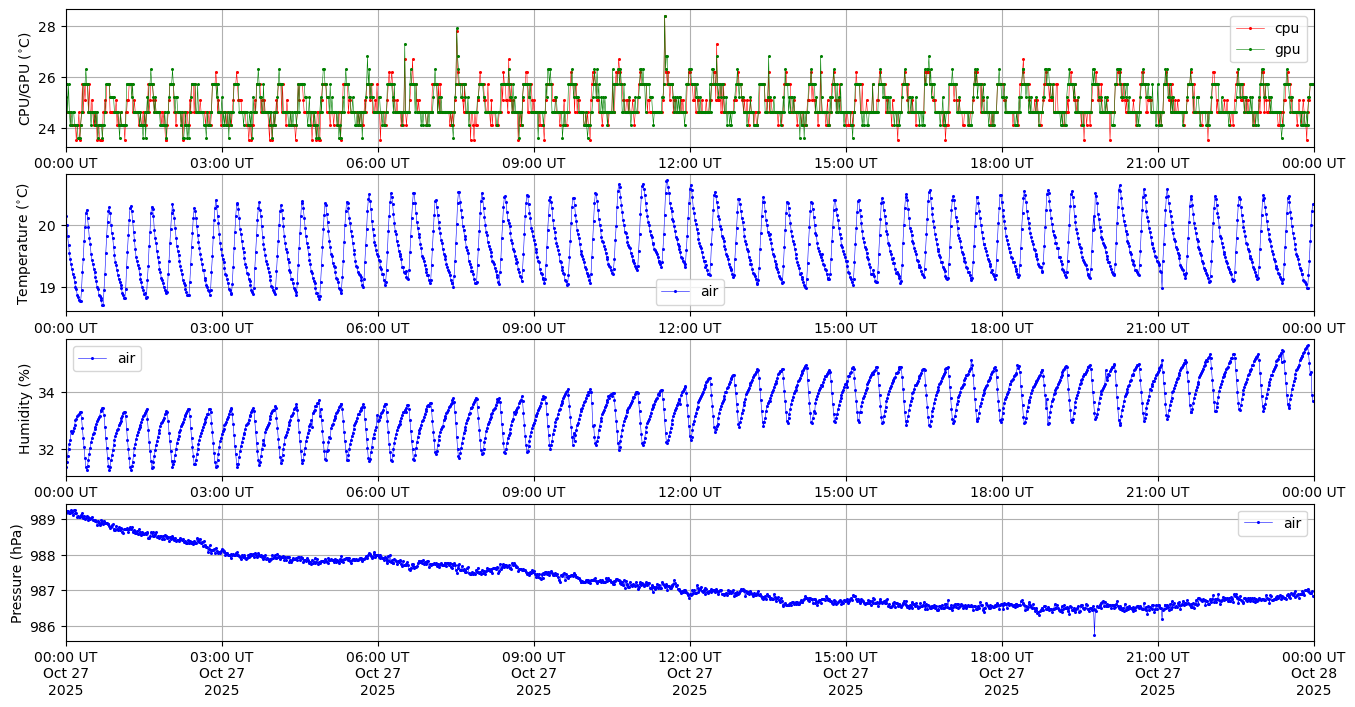The height and width of the screenshot is (707, 1355).
Task: Select the 'cpu' legend text label
Action: pos(1286,29)
